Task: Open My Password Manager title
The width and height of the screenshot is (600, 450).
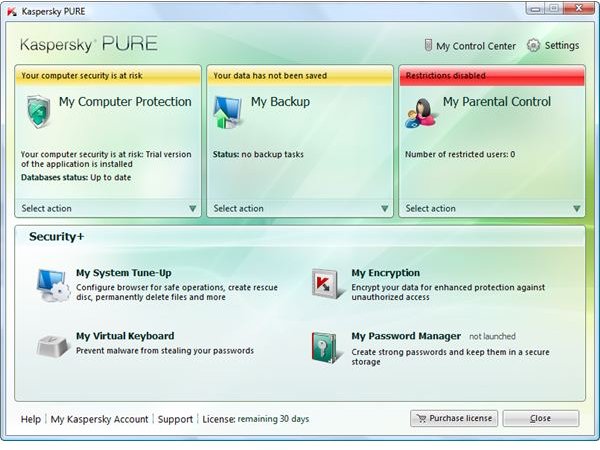Action: [x=406, y=336]
